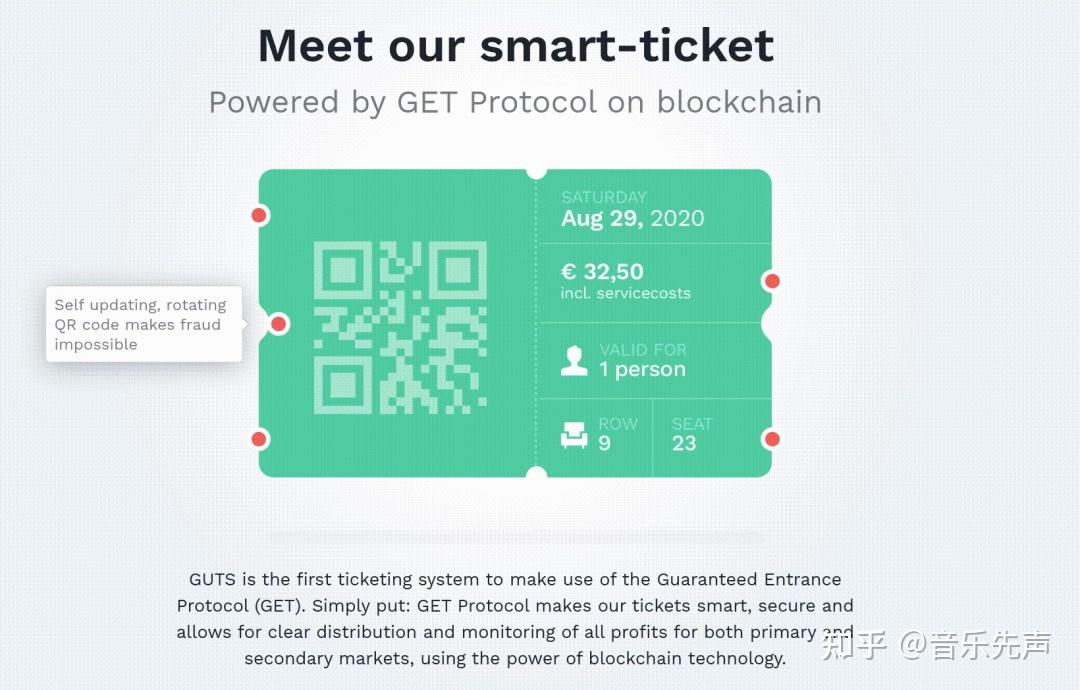Click the bottom-left red hotspot dot on ticket
Image resolution: width=1080 pixels, height=690 pixels.
click(x=259, y=439)
